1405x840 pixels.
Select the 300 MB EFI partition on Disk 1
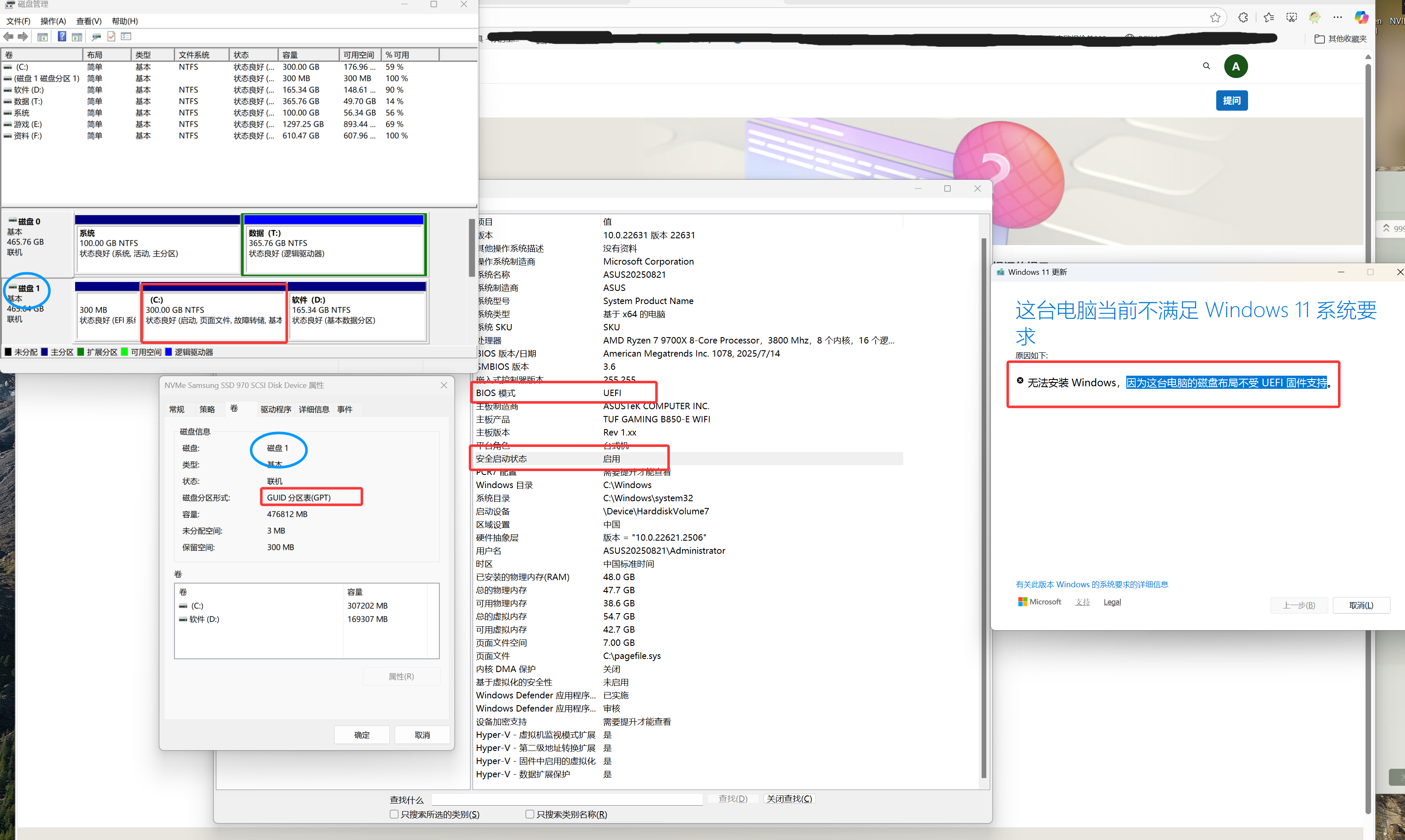[x=107, y=311]
